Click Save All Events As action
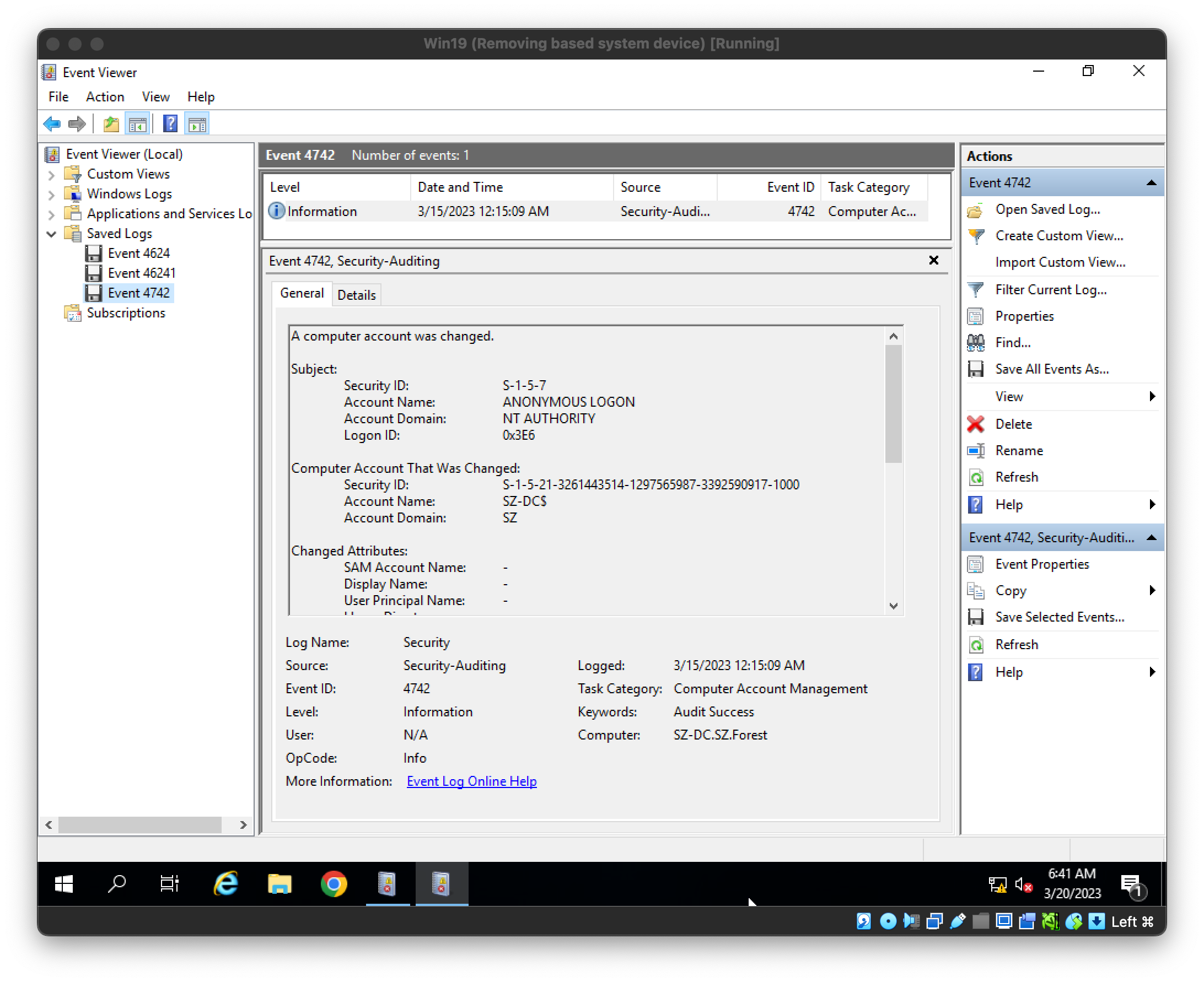The height and width of the screenshot is (982, 1204). point(1052,369)
